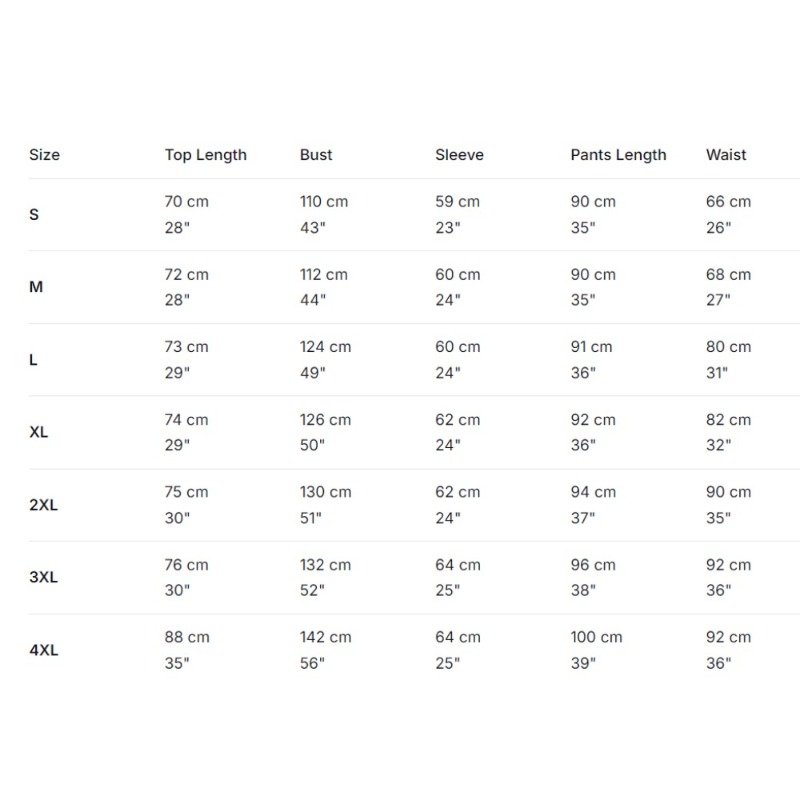Viewport: 800px width, 800px height.
Task: Click the 2XL size row label
Action: (x=43, y=505)
